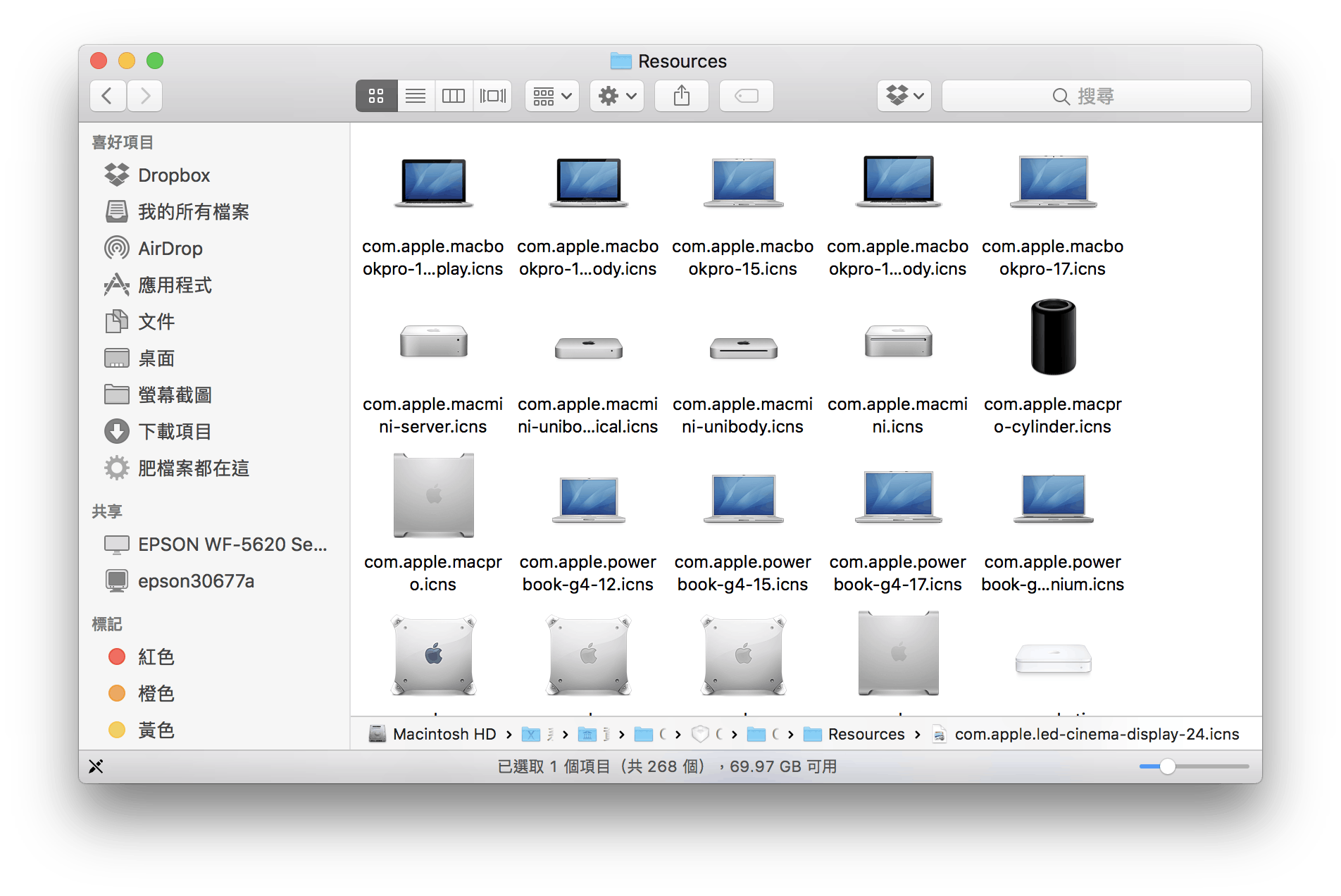
Task: Switch to list view mode
Action: coord(416,96)
